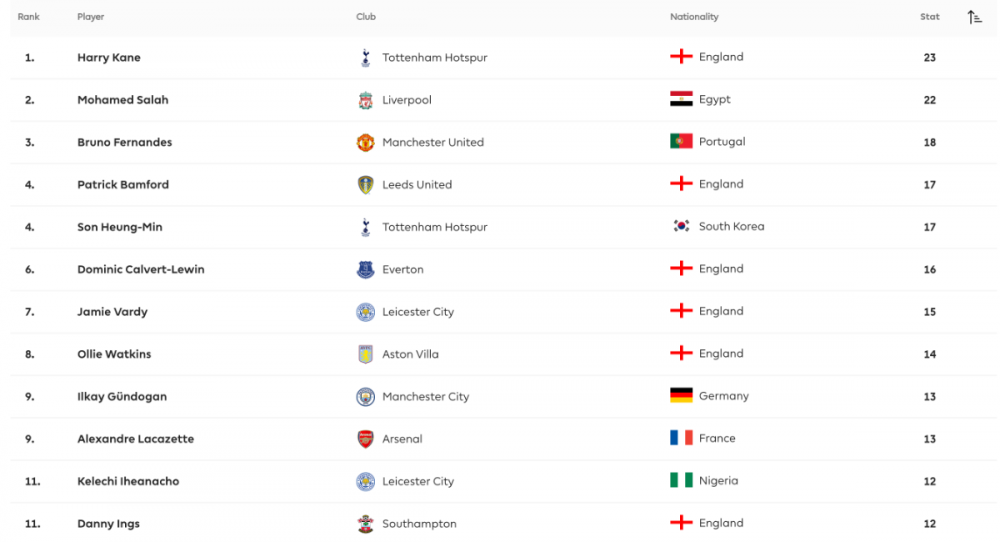Click the Stat column header
This screenshot has width=1000, height=542.
click(x=930, y=17)
